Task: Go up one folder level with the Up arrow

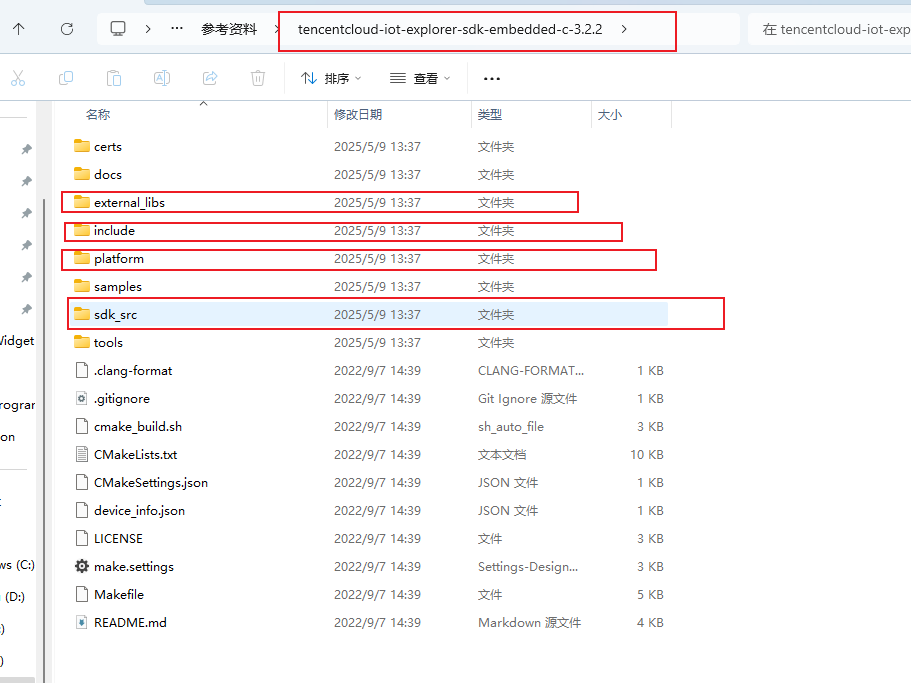Action: coord(19,29)
